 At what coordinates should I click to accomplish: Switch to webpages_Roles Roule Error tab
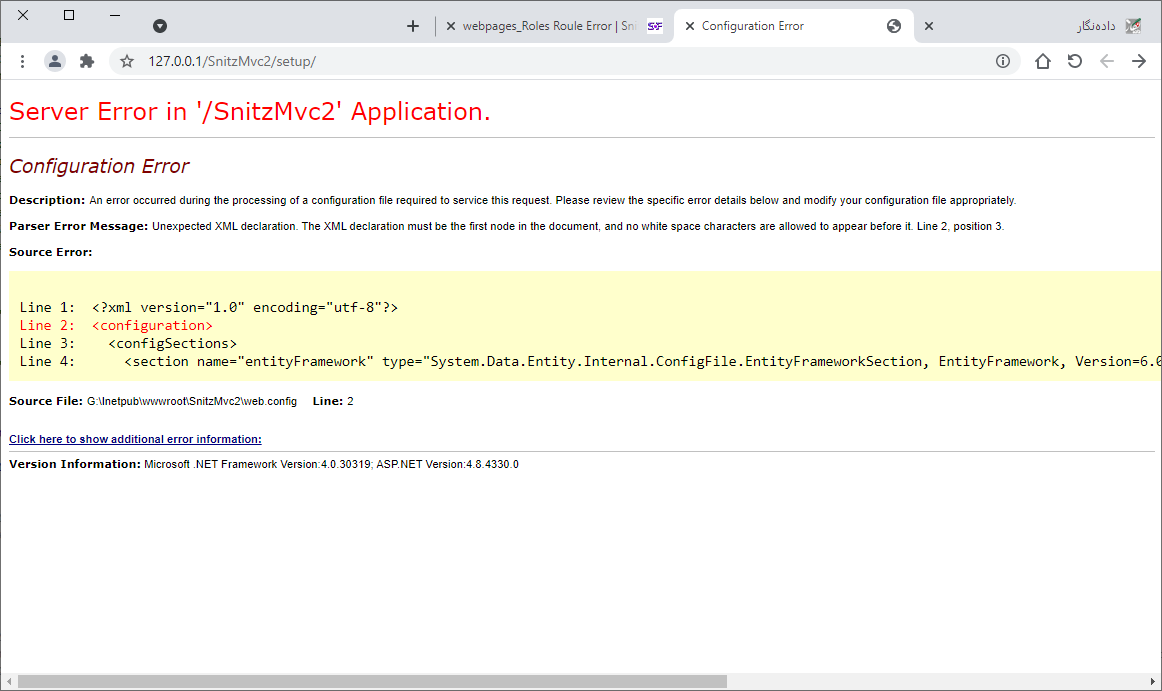[548, 26]
